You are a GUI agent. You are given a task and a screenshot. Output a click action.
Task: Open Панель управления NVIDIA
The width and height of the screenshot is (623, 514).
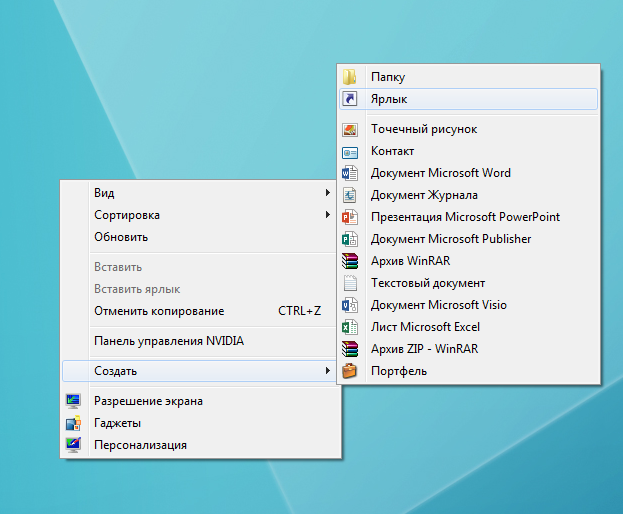tap(200, 341)
